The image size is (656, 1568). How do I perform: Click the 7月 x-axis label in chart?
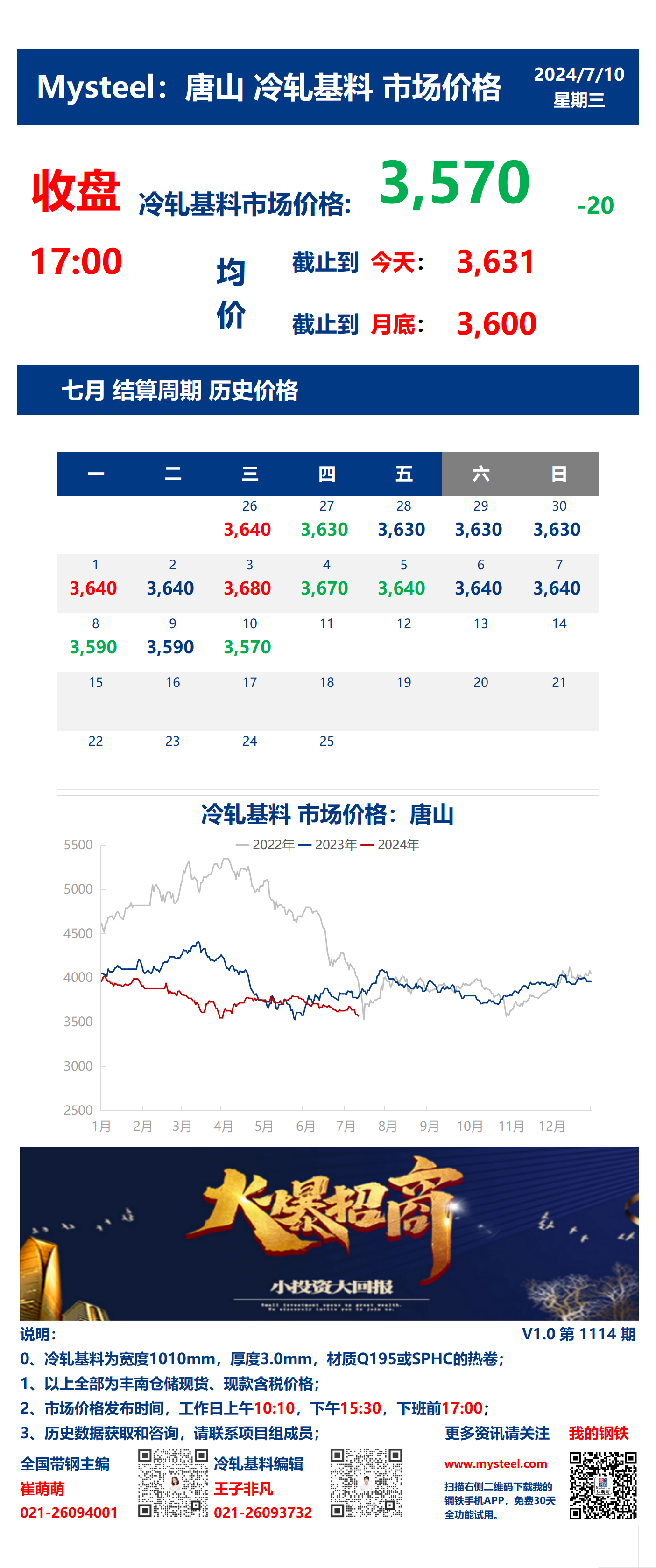tap(346, 1126)
